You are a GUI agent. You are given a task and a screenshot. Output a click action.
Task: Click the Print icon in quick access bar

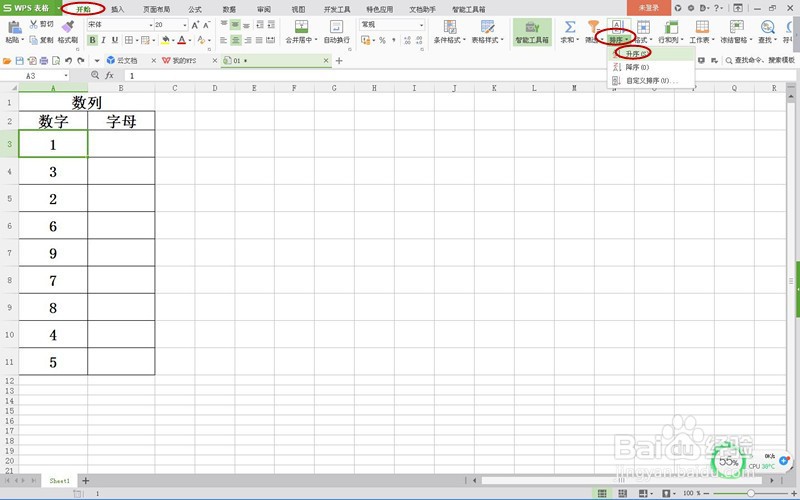click(x=44, y=61)
